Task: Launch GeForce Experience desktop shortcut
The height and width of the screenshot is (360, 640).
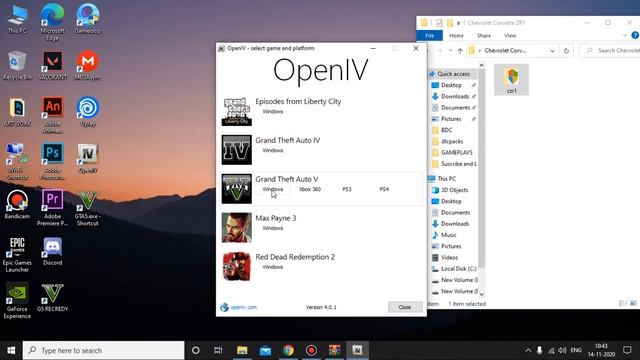Action: point(17,301)
